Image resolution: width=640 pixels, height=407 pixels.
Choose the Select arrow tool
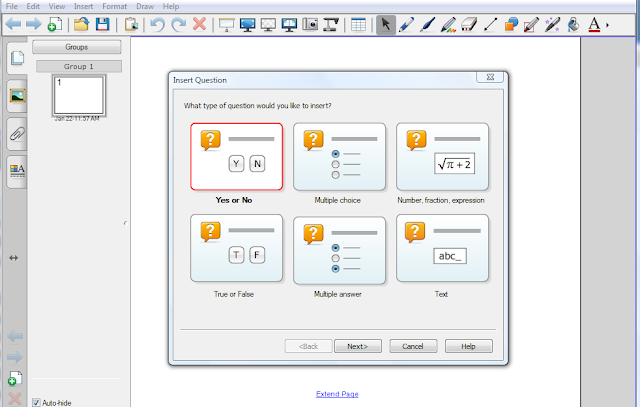(386, 24)
